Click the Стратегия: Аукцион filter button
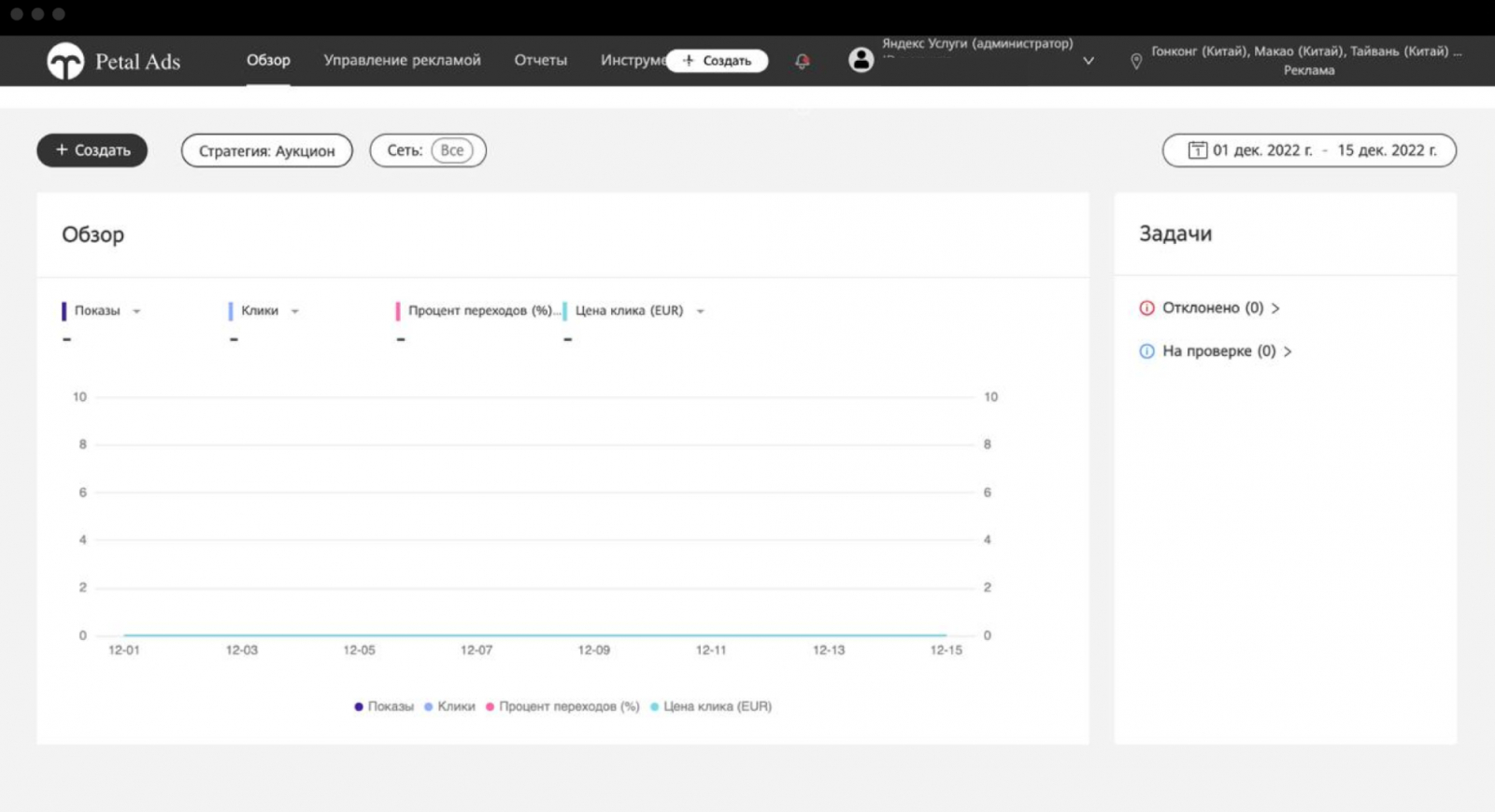 point(266,150)
